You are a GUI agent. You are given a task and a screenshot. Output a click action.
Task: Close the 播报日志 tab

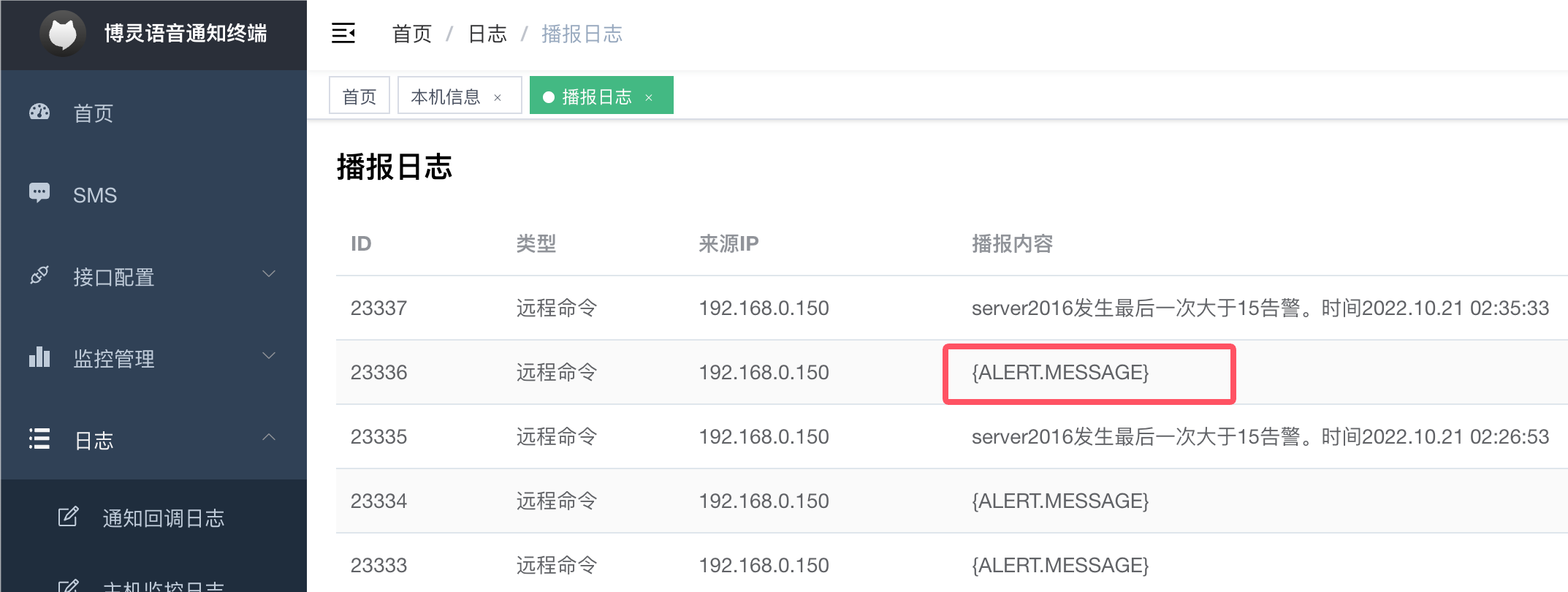click(649, 97)
